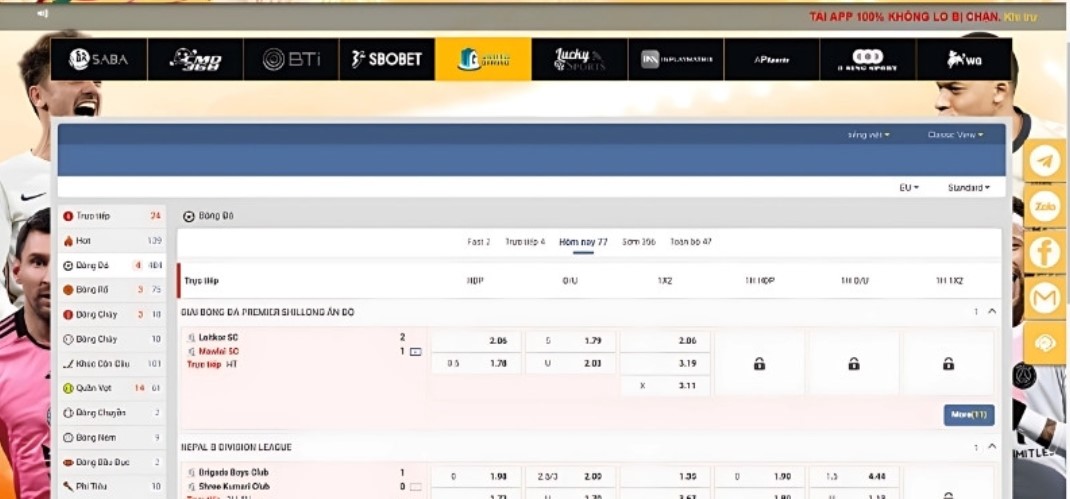The width and height of the screenshot is (1070, 499).
Task: Open the Standard view dropdown
Action: [x=968, y=188]
